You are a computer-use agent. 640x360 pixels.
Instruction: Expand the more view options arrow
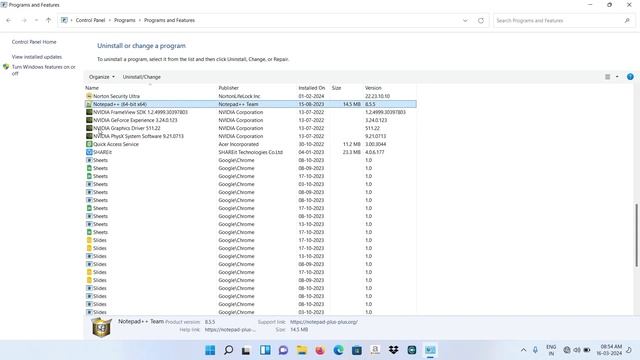pyautogui.click(x=617, y=77)
